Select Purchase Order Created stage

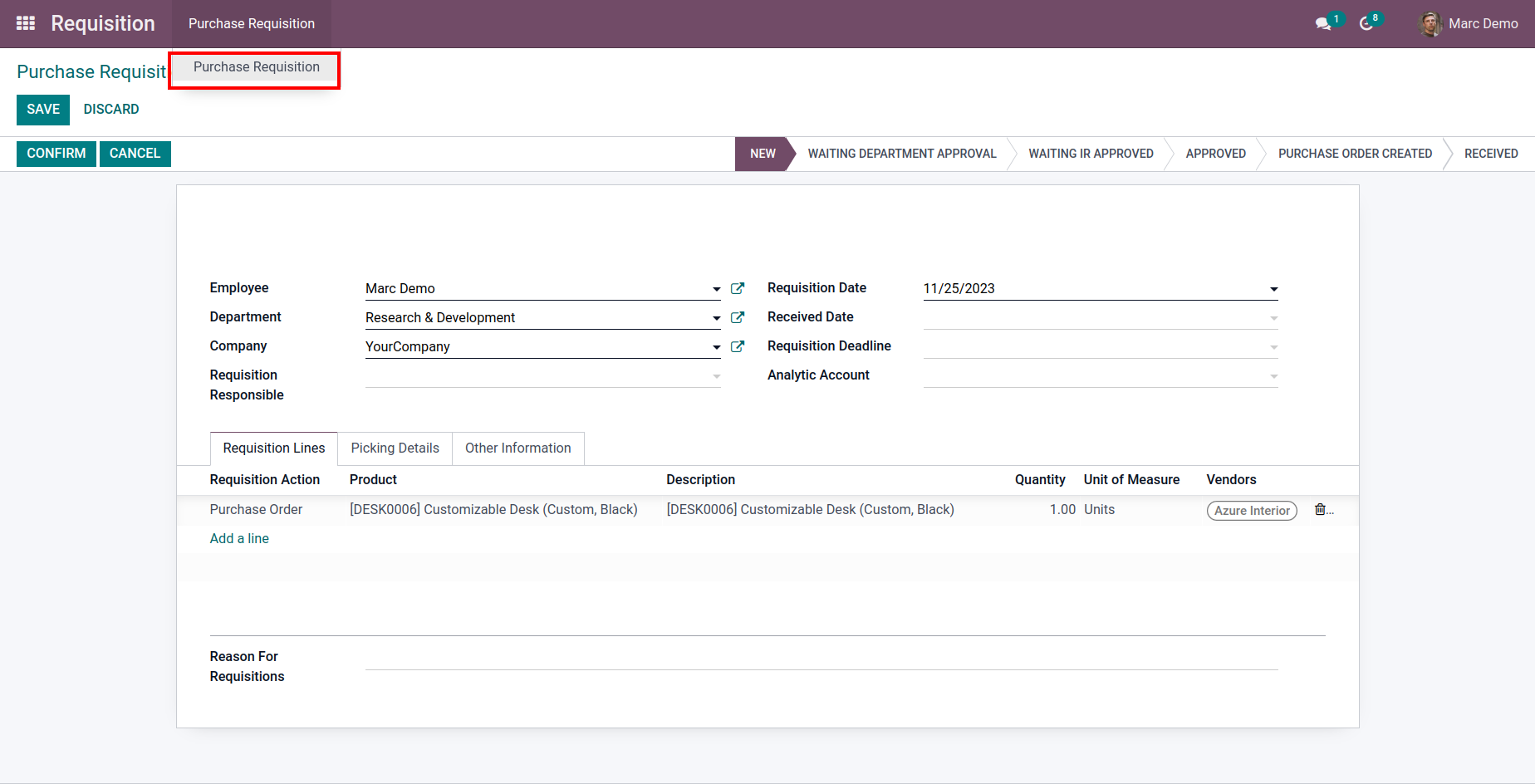point(1355,154)
